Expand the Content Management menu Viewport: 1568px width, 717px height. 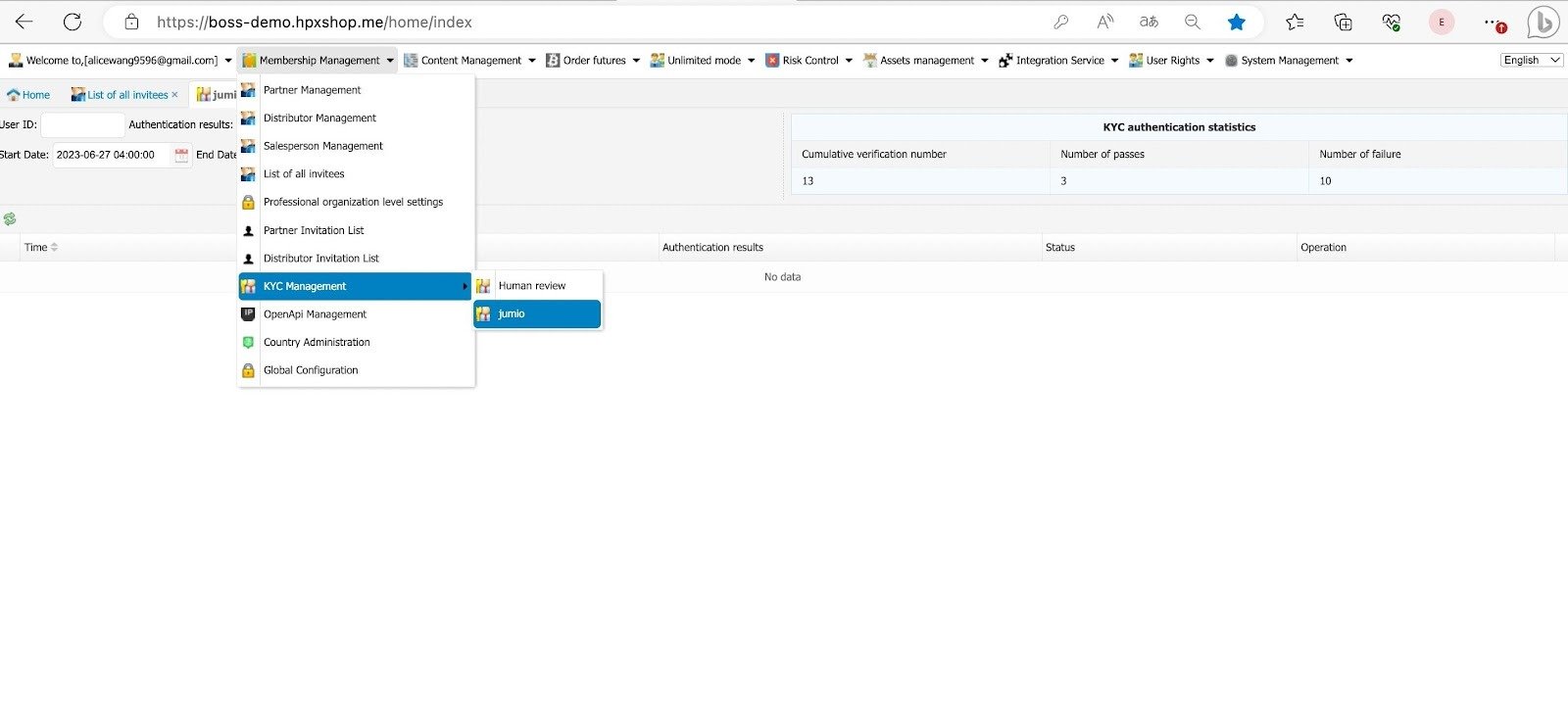coord(470,61)
